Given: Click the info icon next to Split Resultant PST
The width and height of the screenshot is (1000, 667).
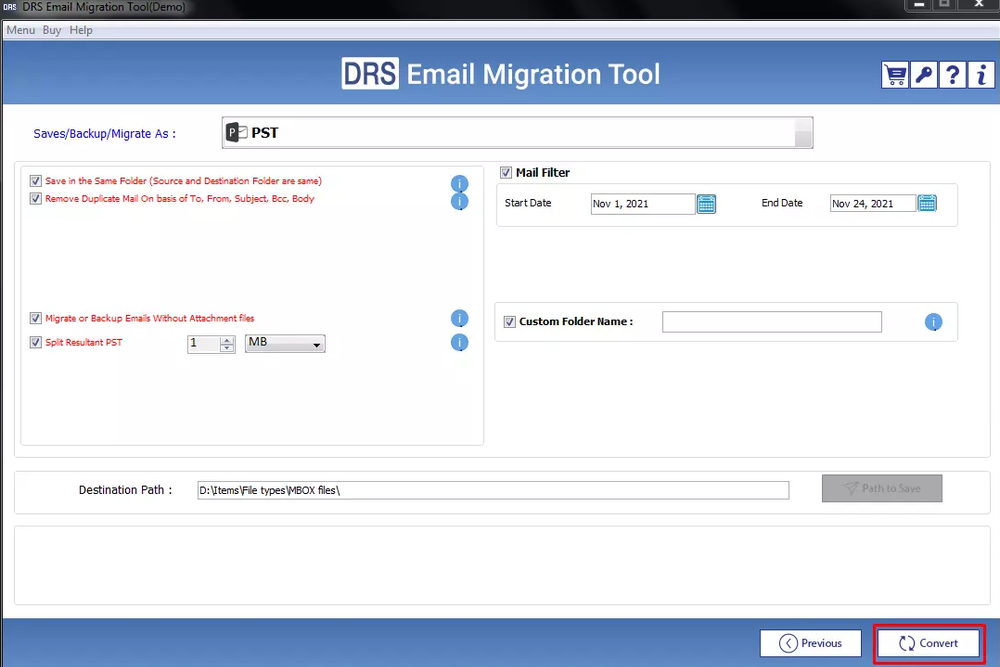Looking at the screenshot, I should click(x=460, y=342).
